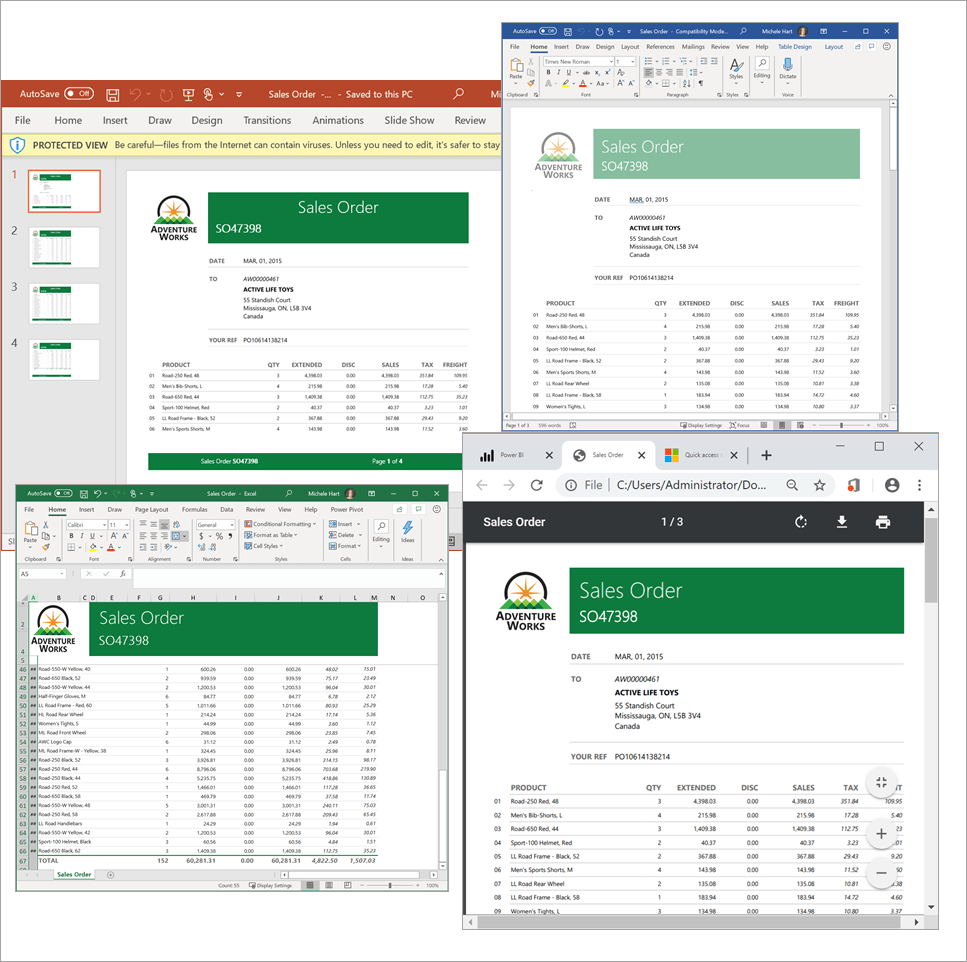
Task: Print the PDF from Chrome viewer toolbar
Action: pyautogui.click(x=883, y=522)
